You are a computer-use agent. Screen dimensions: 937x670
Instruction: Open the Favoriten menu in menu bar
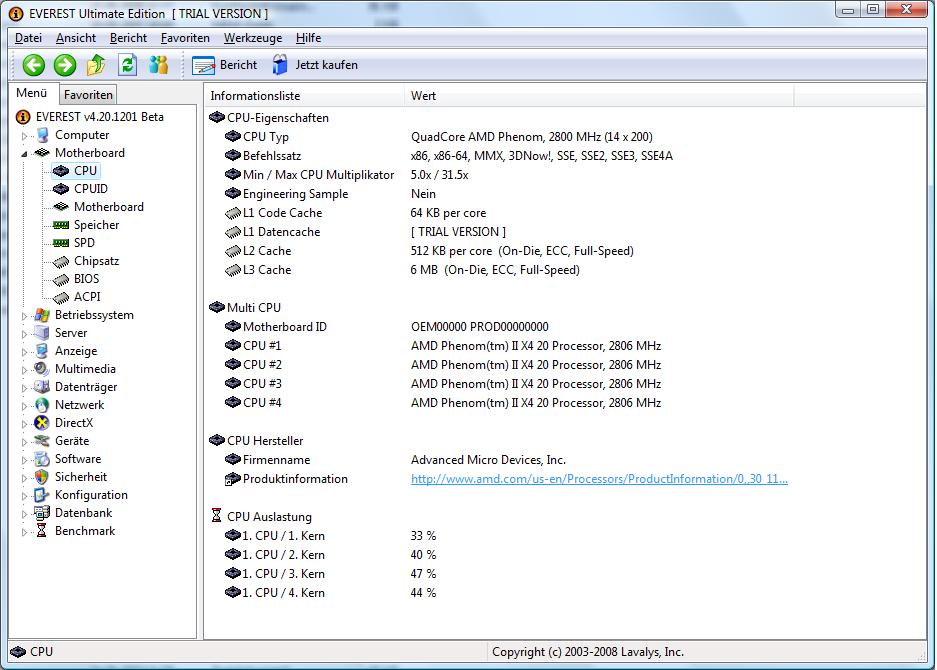(x=185, y=38)
